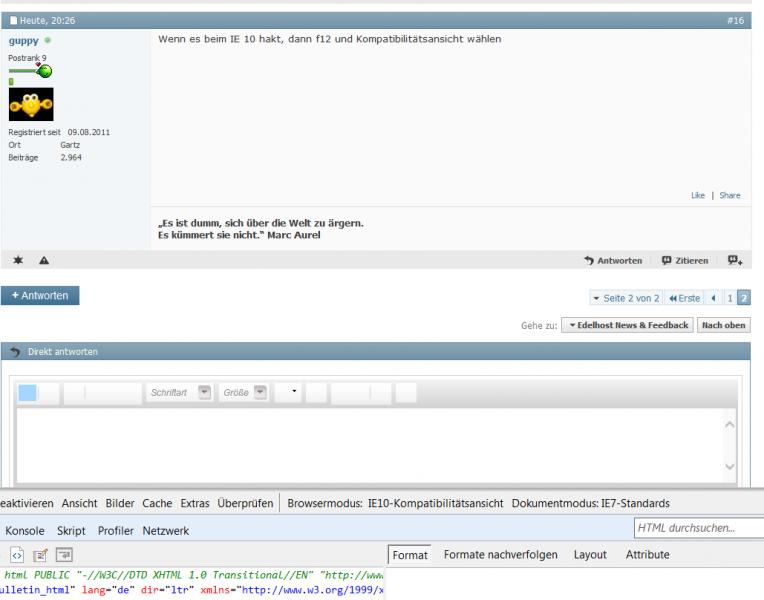
Task: Click guppy's smiley avatar image
Action: click(x=31, y=105)
